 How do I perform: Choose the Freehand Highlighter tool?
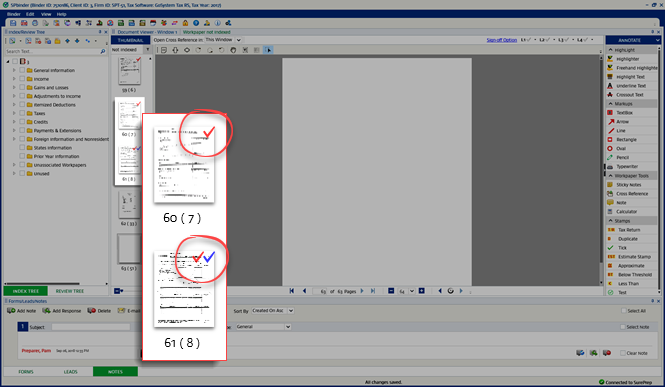(632, 68)
